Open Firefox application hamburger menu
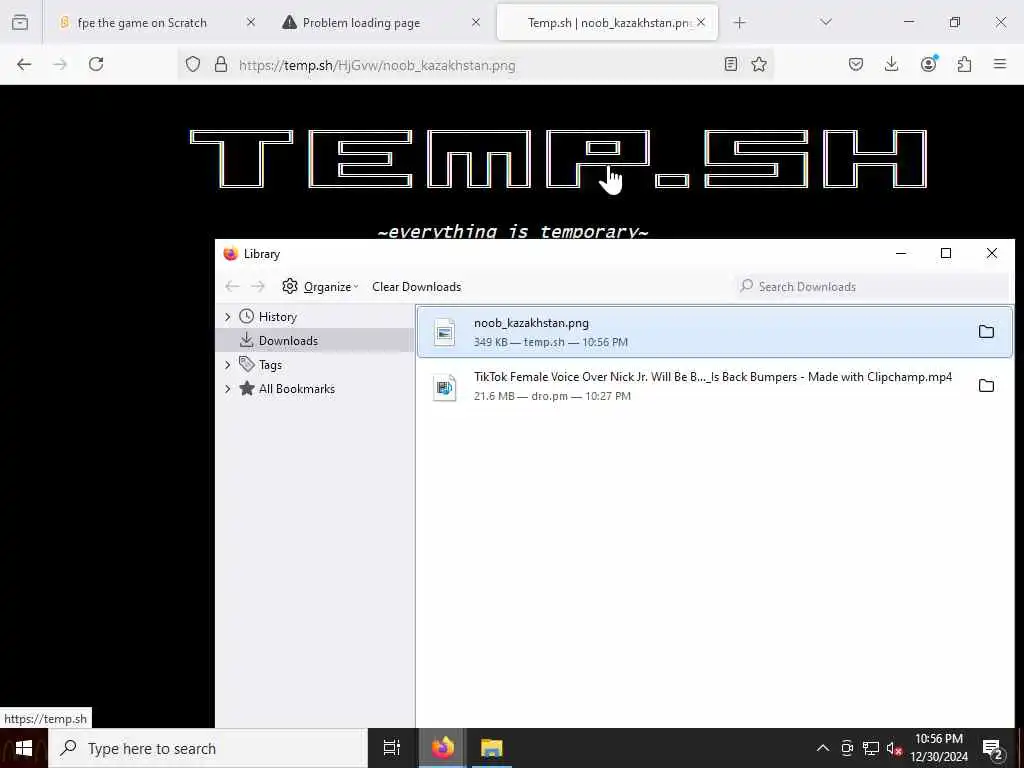This screenshot has width=1024, height=768. [x=1000, y=64]
